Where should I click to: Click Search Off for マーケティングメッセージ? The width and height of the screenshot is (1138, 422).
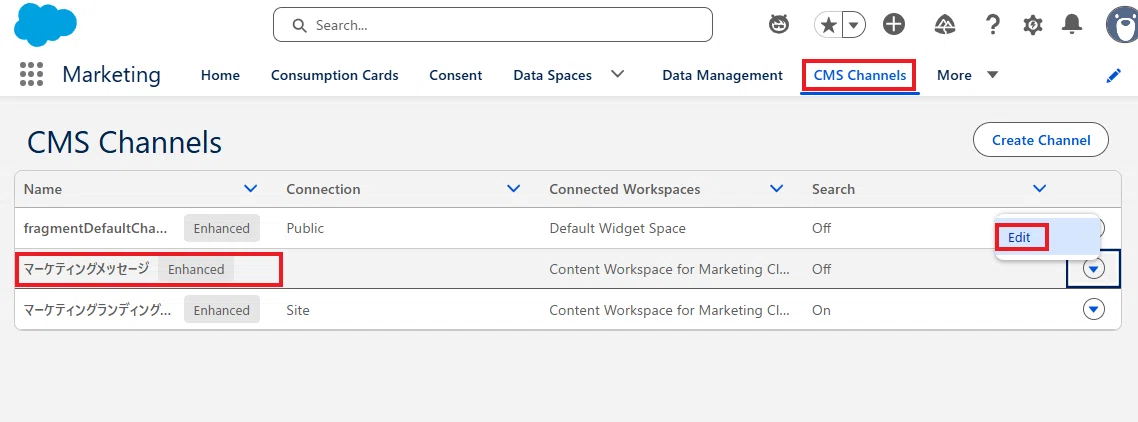821,269
